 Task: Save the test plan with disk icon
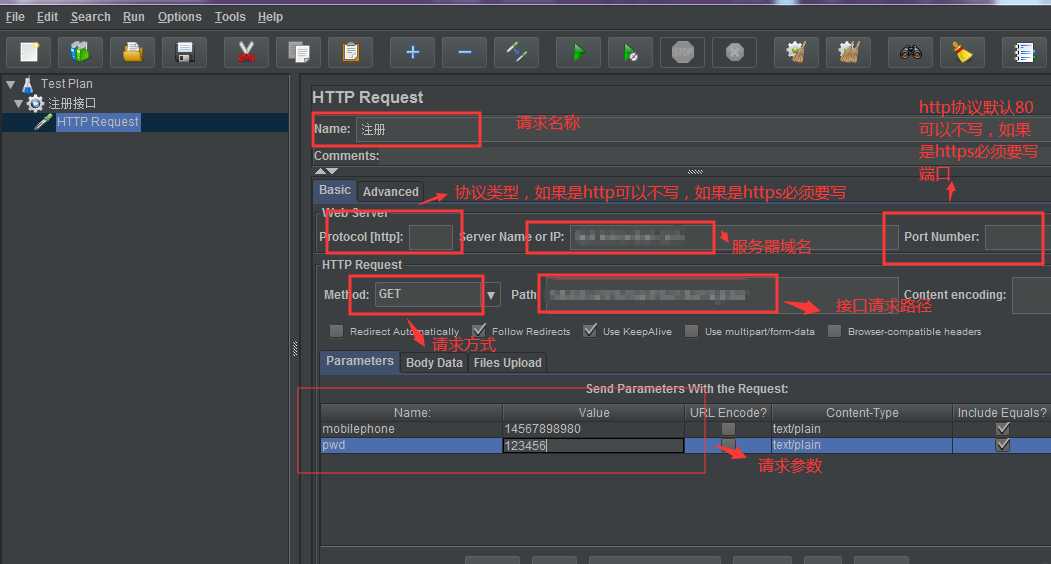(185, 52)
